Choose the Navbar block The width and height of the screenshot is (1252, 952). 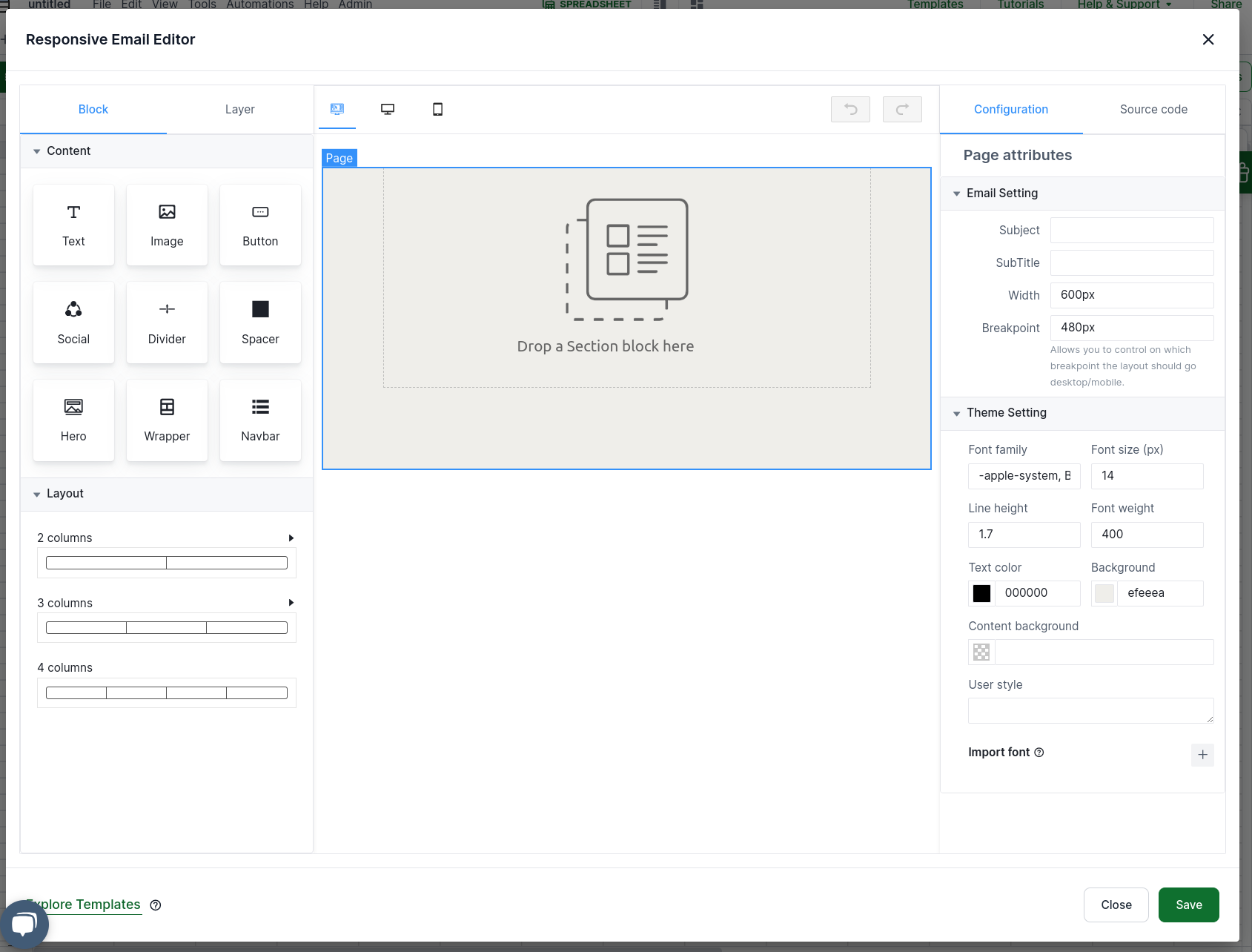[260, 420]
